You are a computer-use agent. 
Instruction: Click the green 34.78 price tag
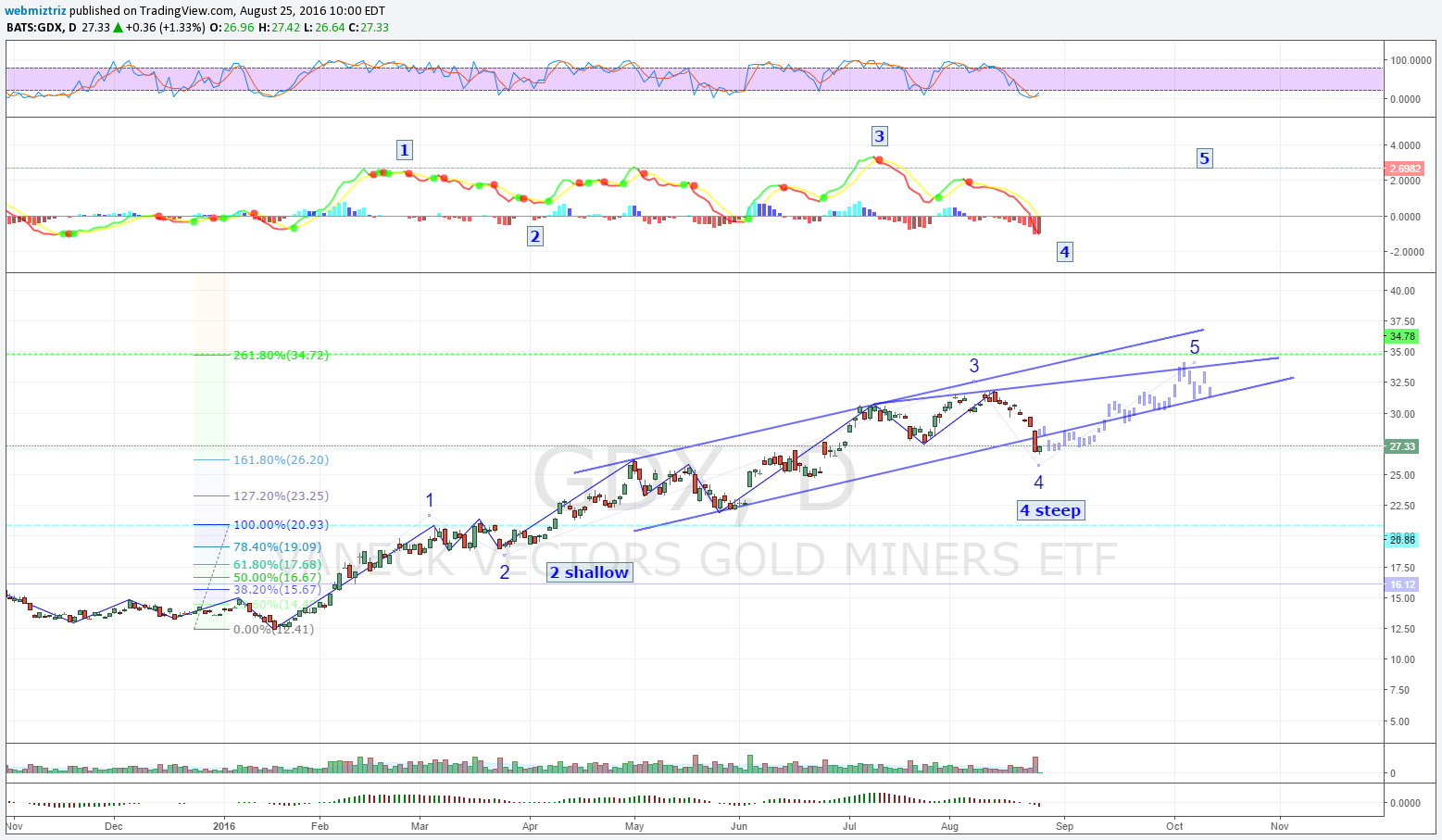[x=1402, y=336]
